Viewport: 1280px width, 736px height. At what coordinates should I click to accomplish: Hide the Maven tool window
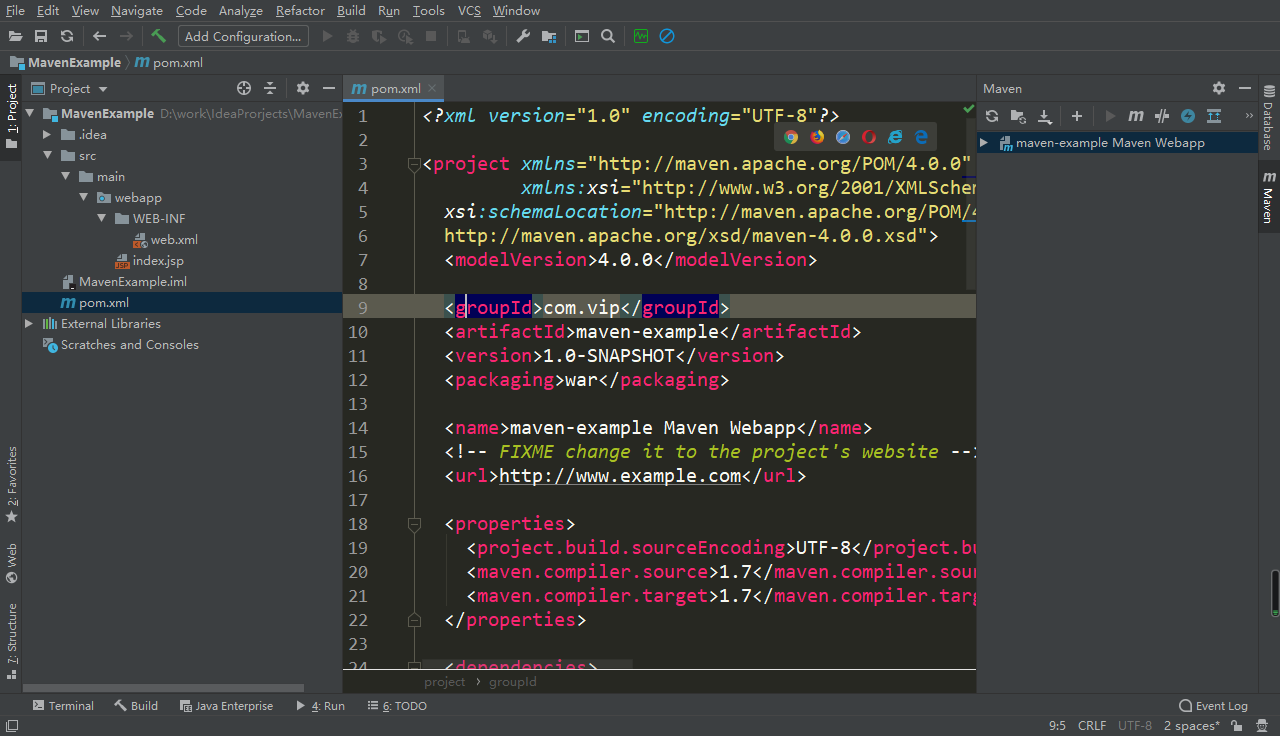pos(1245,88)
